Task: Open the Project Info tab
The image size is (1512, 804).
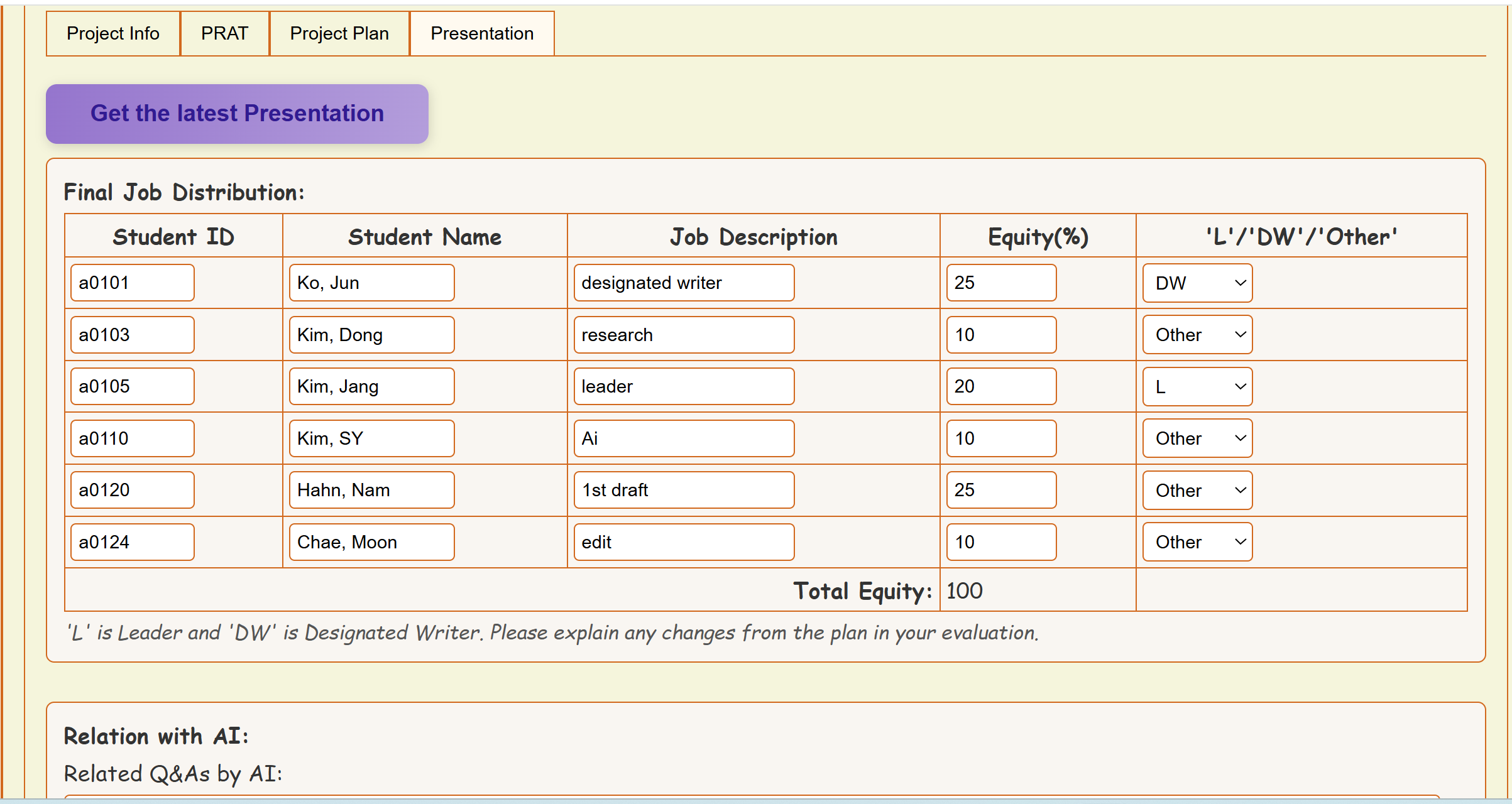Action: point(113,33)
